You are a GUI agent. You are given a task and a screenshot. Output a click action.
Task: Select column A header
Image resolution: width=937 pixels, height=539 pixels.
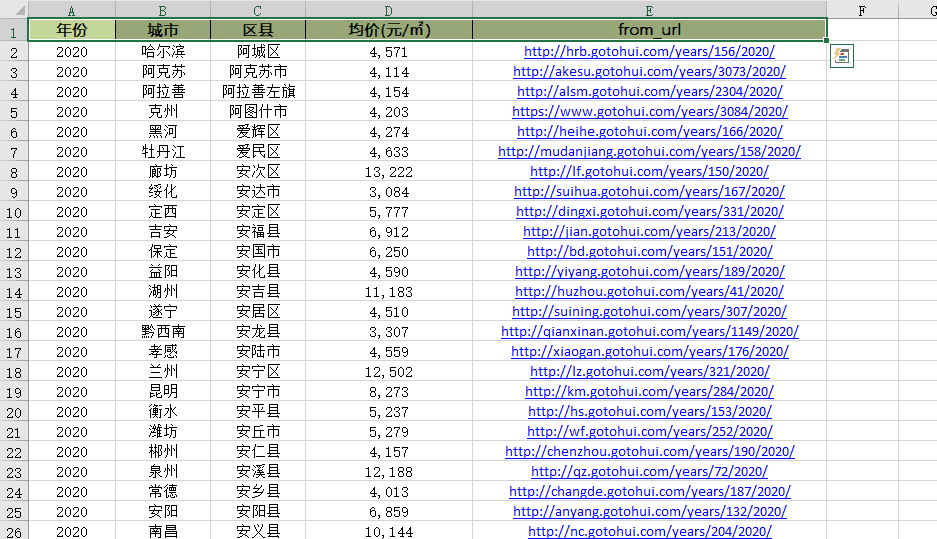[72, 10]
